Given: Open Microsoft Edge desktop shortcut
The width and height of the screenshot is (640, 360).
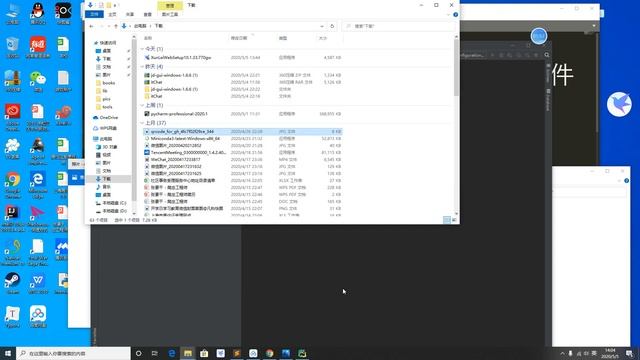Looking at the screenshot, I should coord(38,184).
